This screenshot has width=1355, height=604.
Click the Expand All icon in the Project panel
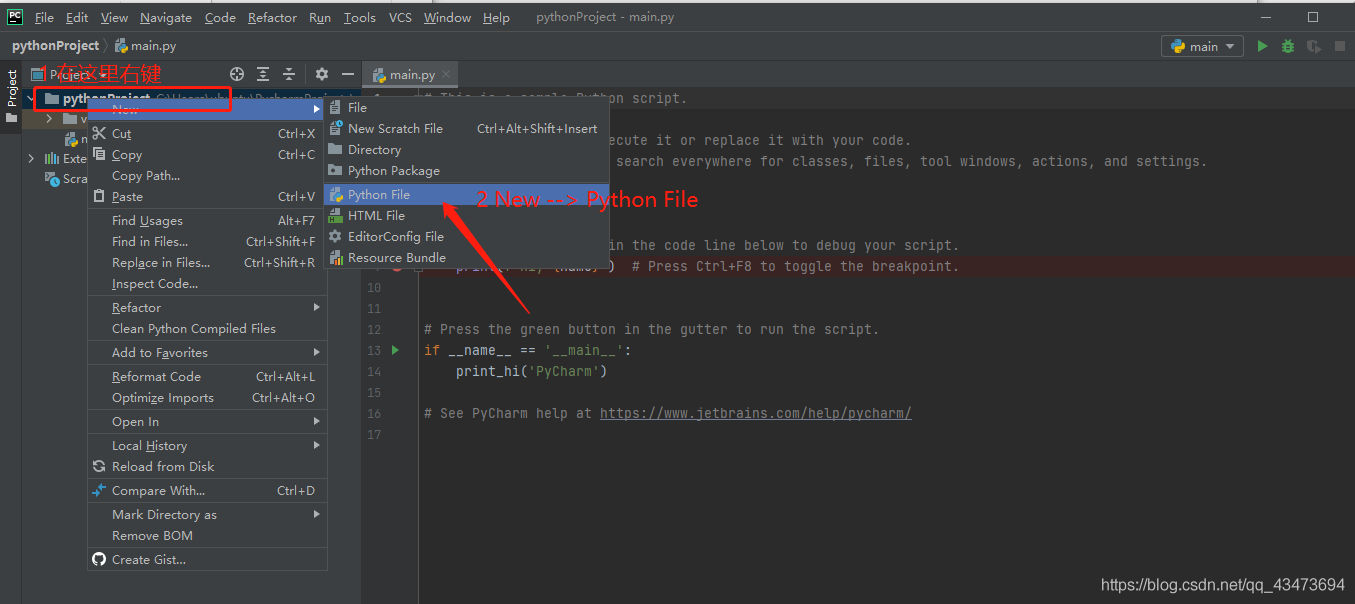click(263, 74)
